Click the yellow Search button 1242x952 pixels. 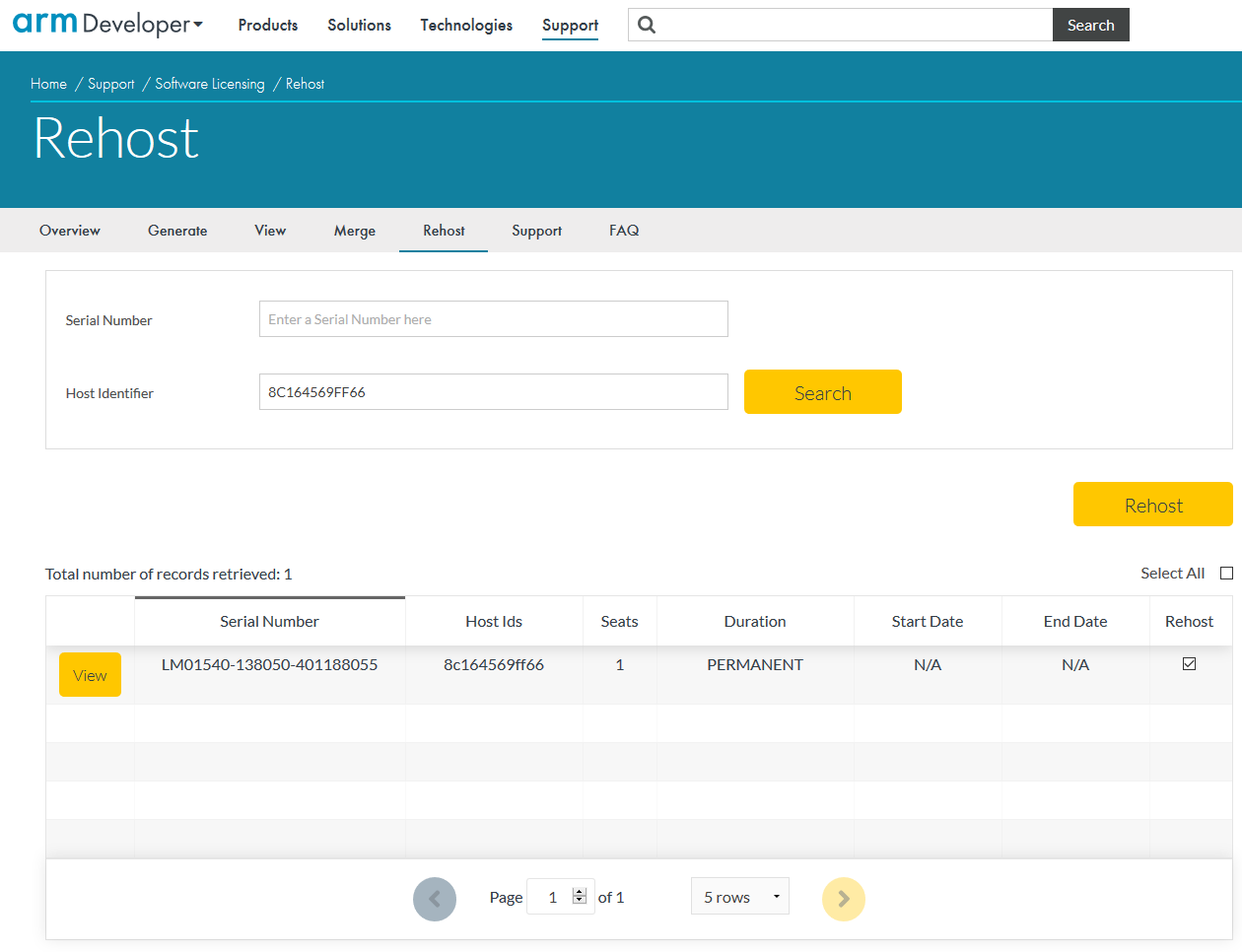click(822, 391)
